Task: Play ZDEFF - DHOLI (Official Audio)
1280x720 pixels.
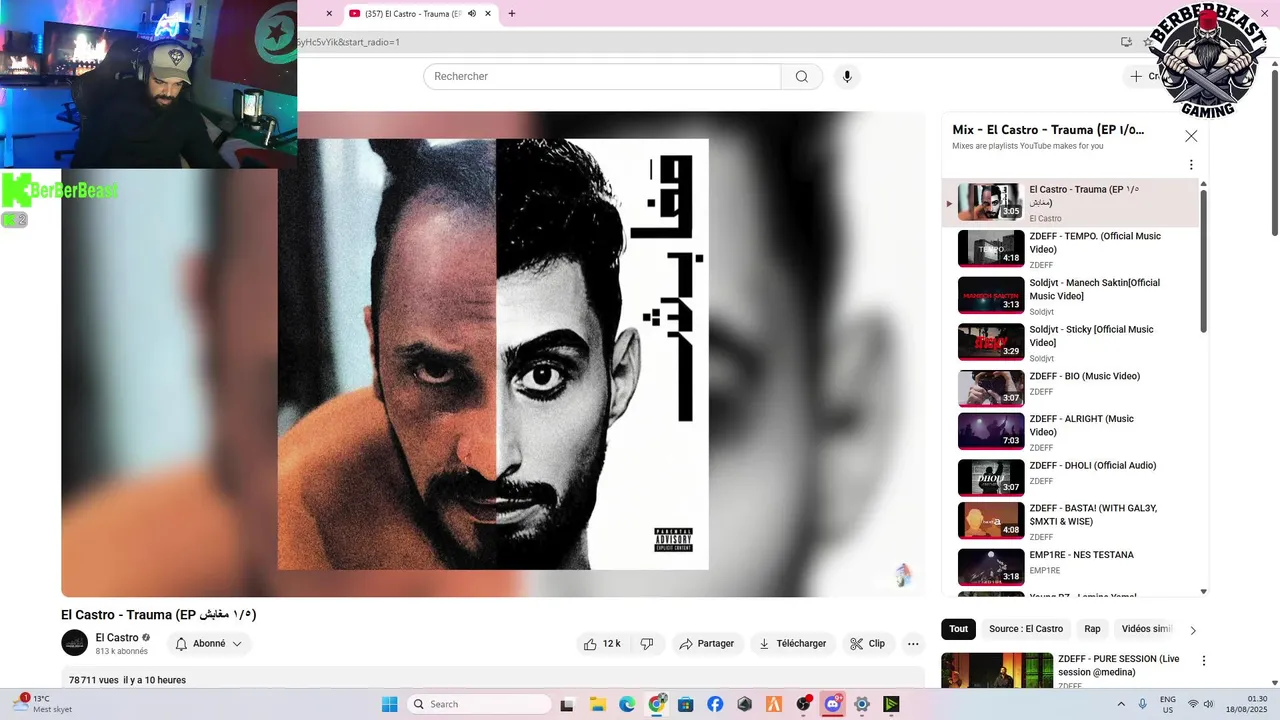Action: 1072,477
